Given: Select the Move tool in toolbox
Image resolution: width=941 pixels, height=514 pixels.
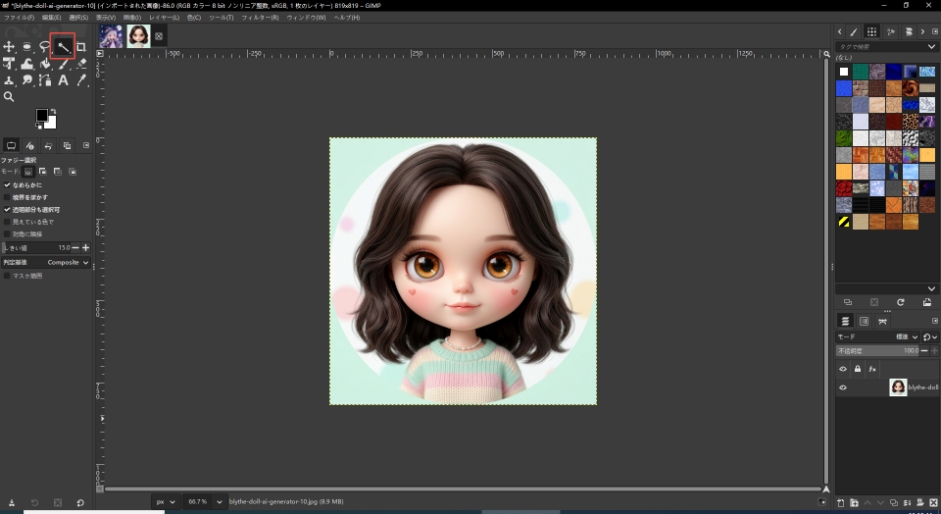Looking at the screenshot, I should point(9,47).
